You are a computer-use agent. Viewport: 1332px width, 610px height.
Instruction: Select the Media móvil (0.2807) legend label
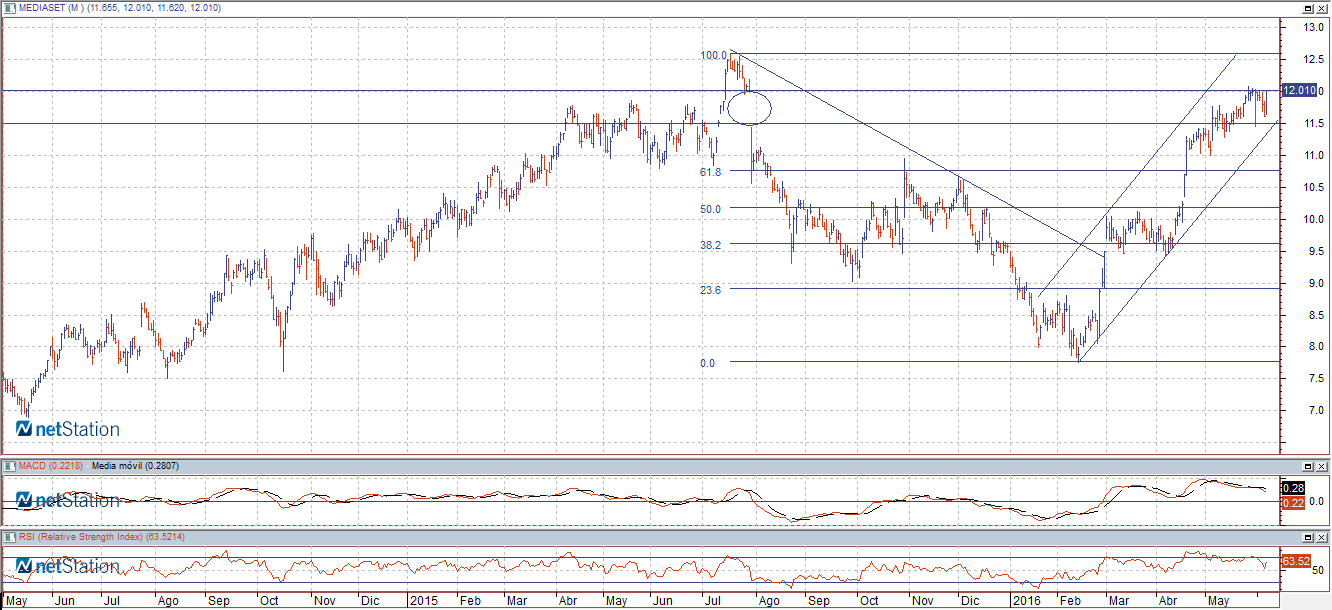(x=132, y=466)
